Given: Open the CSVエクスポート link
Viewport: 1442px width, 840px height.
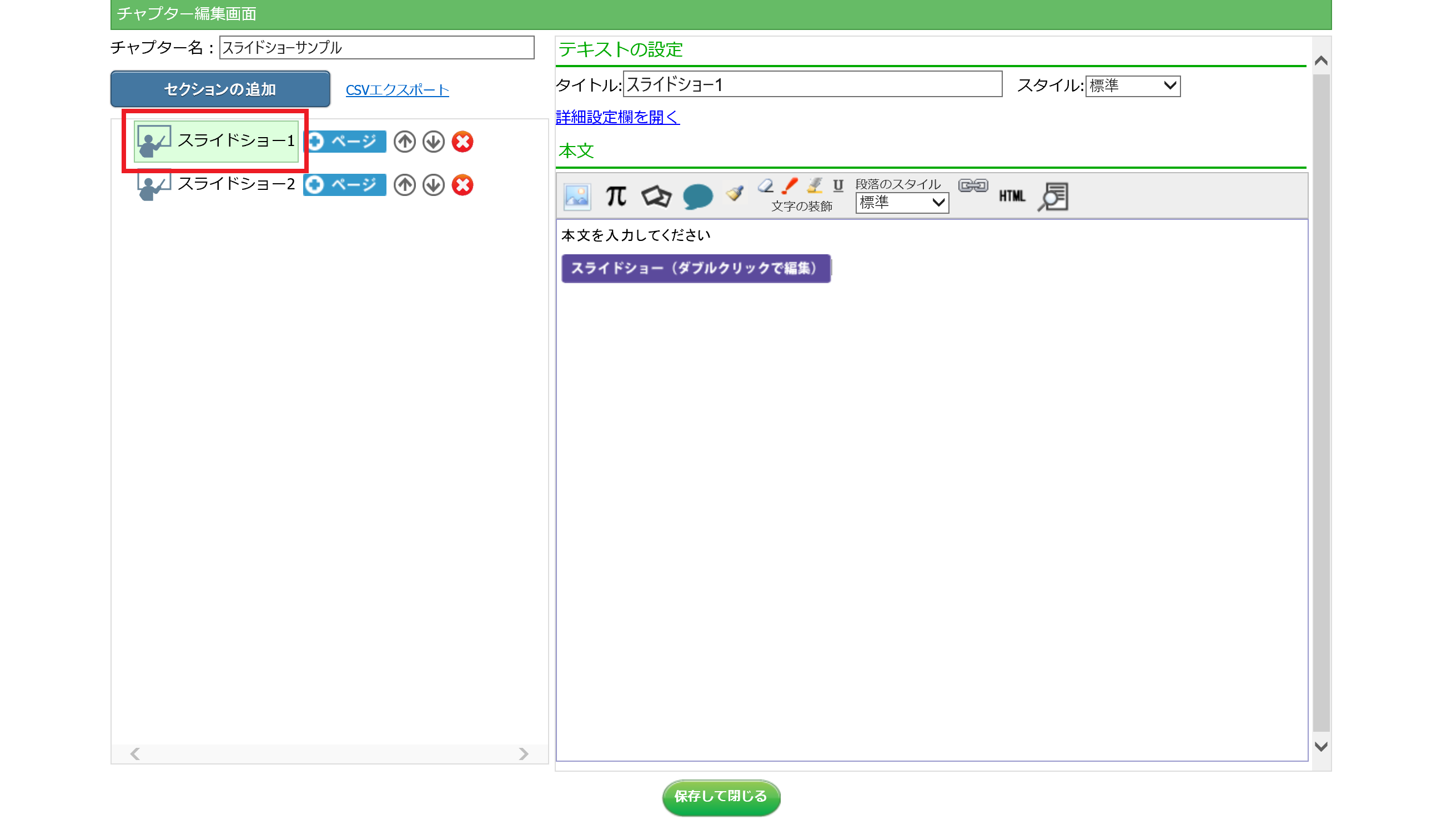Looking at the screenshot, I should click(397, 90).
